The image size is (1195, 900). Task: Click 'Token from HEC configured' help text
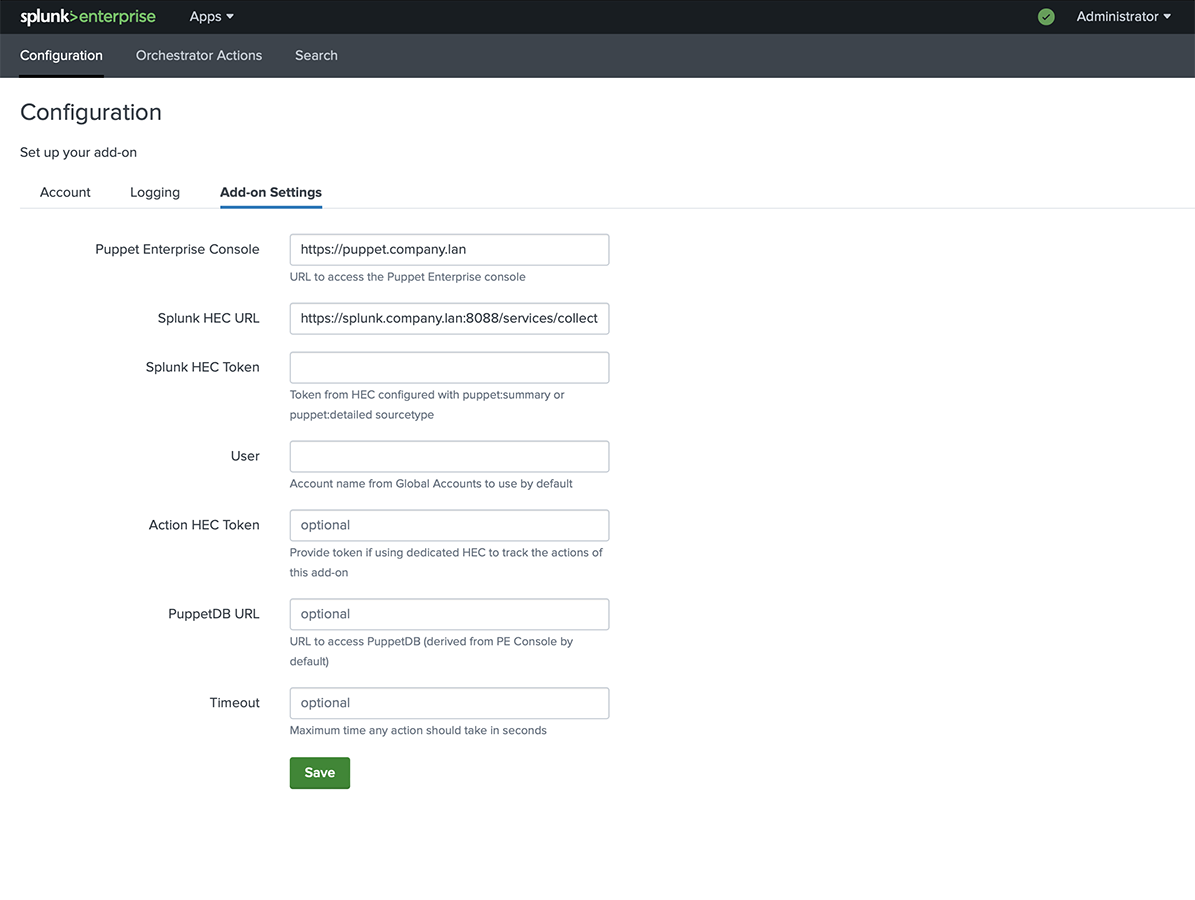point(427,405)
